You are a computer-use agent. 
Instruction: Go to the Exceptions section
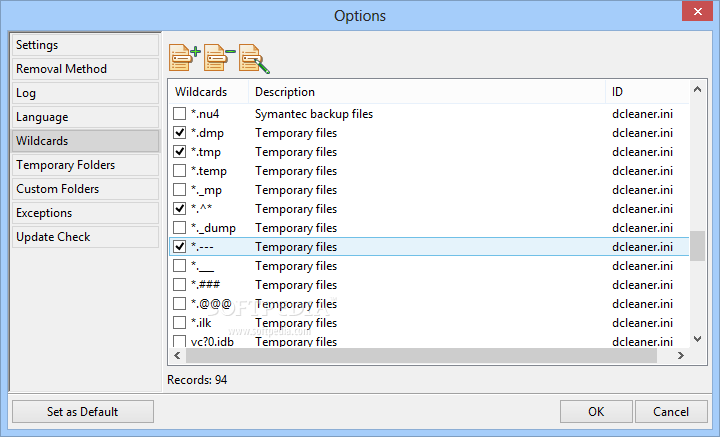tap(85, 213)
